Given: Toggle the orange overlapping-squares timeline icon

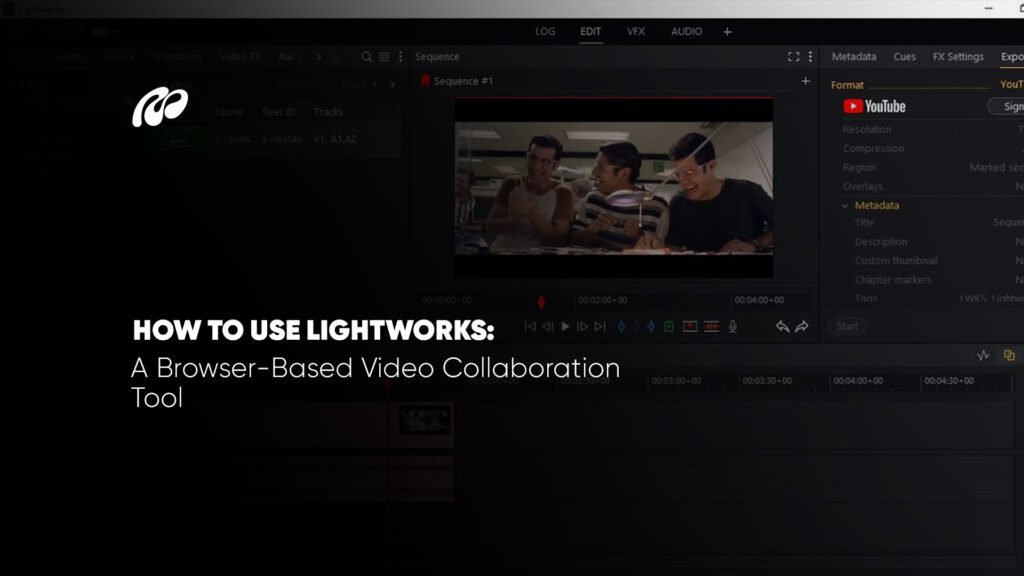Looking at the screenshot, I should click(x=1009, y=355).
